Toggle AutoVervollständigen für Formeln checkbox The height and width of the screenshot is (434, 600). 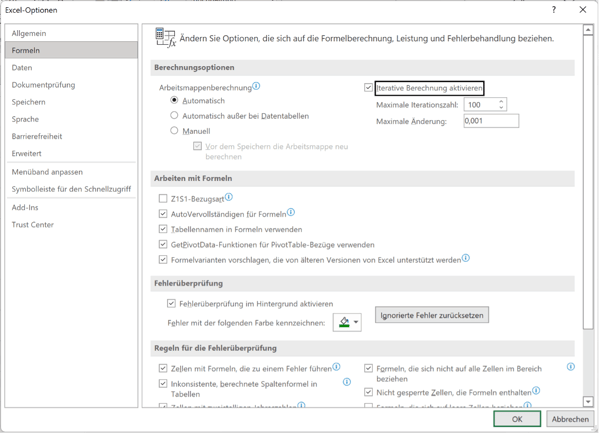tap(163, 214)
